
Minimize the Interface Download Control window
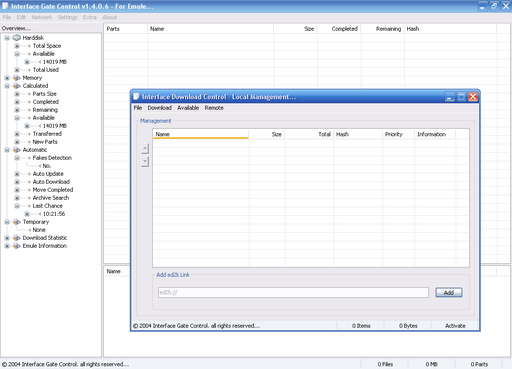[449, 97]
